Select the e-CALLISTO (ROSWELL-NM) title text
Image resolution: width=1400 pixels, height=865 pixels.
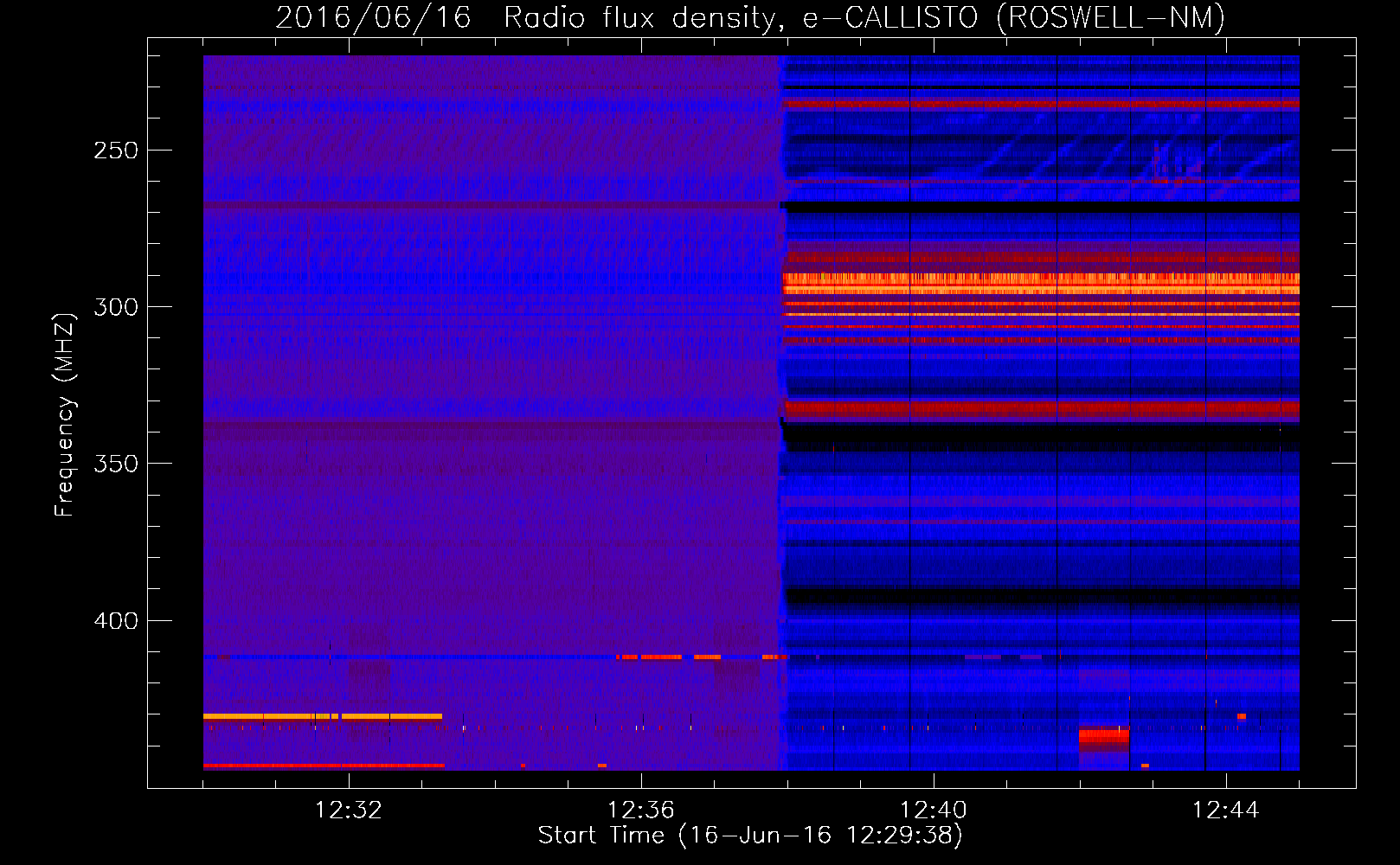tap(1013, 17)
